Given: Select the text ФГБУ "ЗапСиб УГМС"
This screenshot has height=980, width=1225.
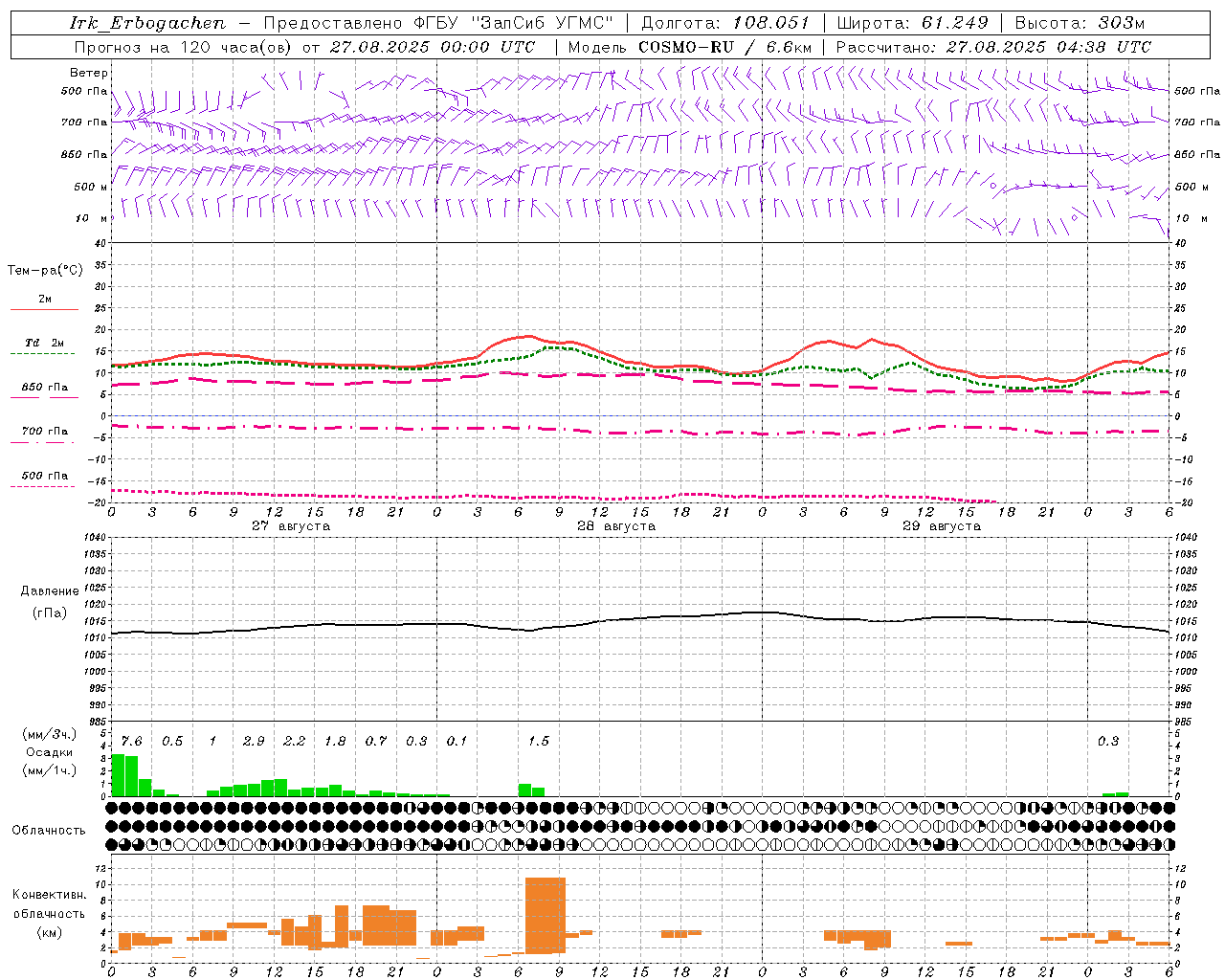Looking at the screenshot, I should pos(515,23).
